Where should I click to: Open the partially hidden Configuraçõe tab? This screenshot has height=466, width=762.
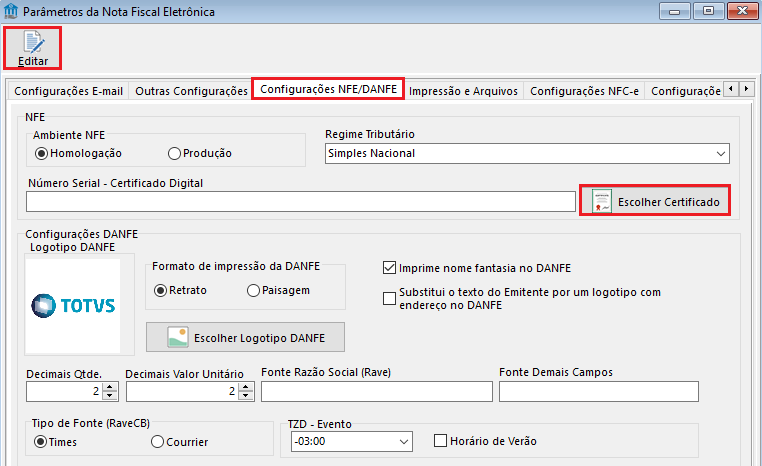(685, 91)
